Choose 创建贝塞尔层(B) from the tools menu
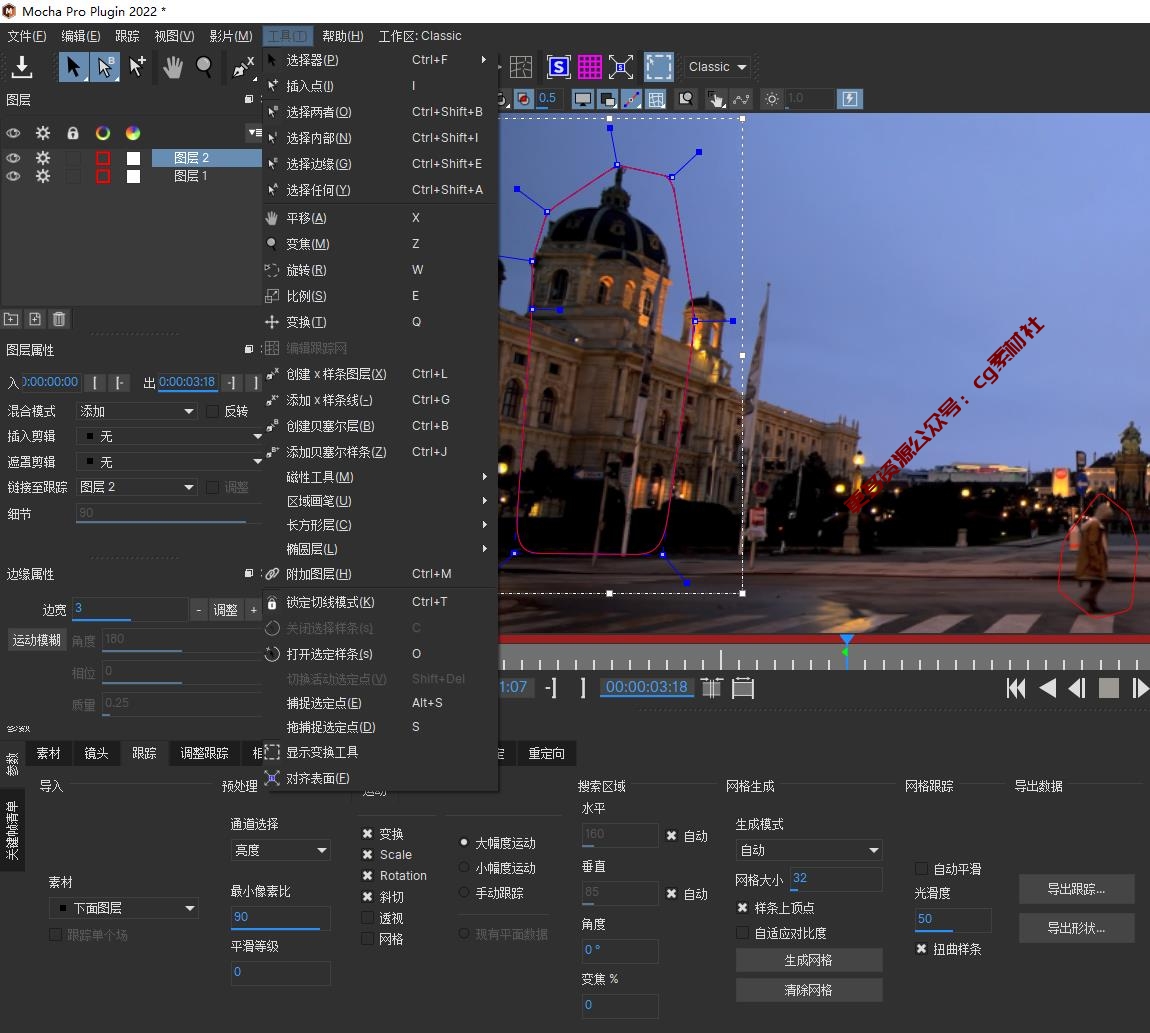This screenshot has width=1150, height=1033. pyautogui.click(x=380, y=426)
